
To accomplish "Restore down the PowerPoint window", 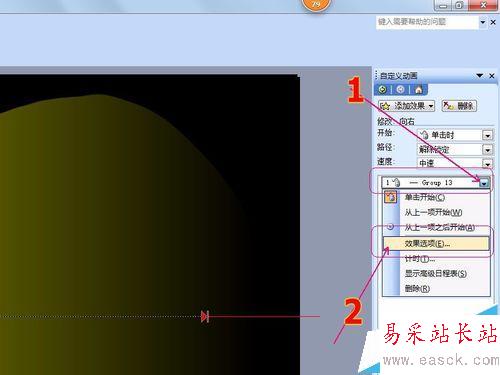I will pyautogui.click(x=459, y=5).
